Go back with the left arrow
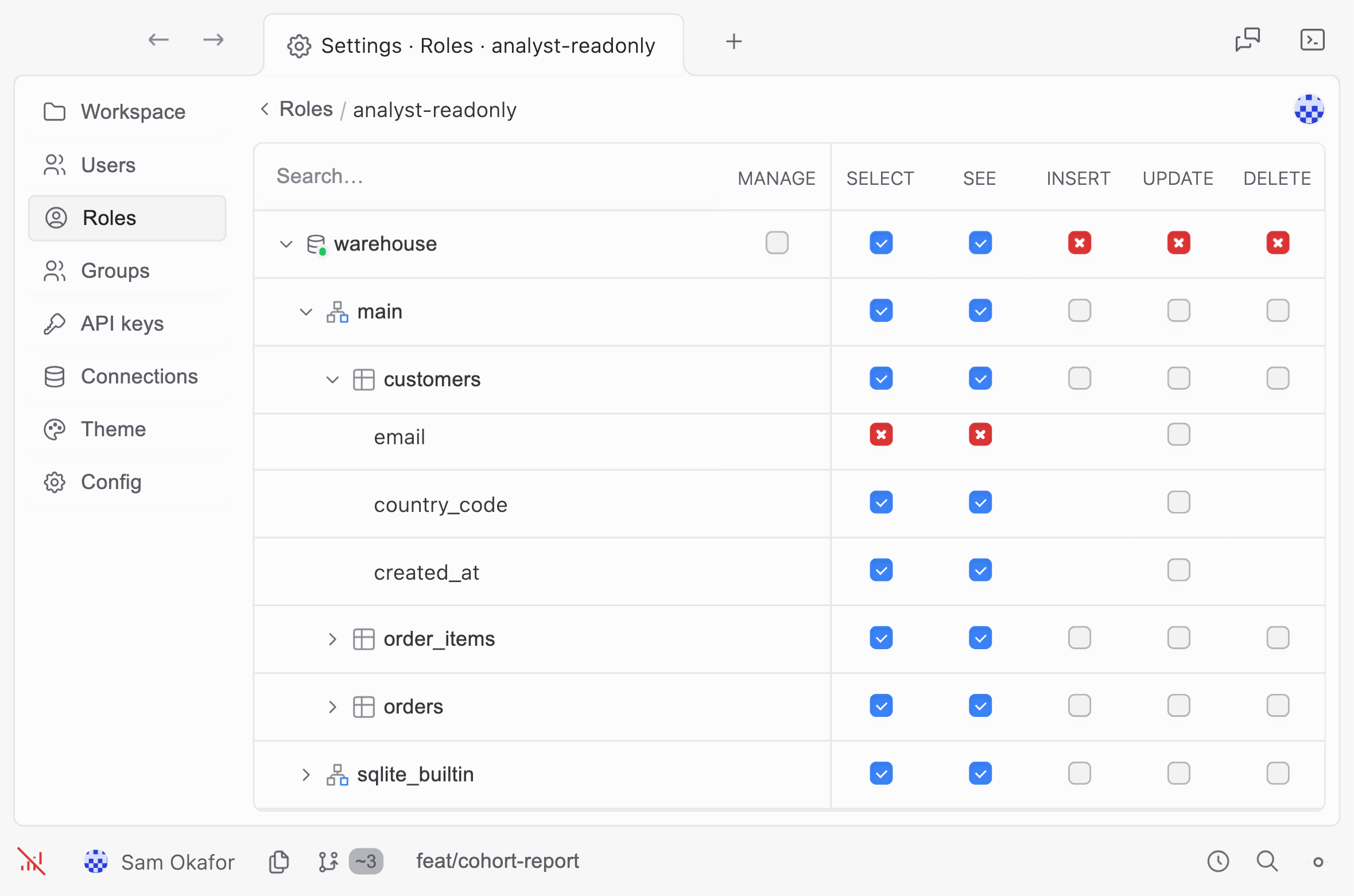 (x=158, y=40)
